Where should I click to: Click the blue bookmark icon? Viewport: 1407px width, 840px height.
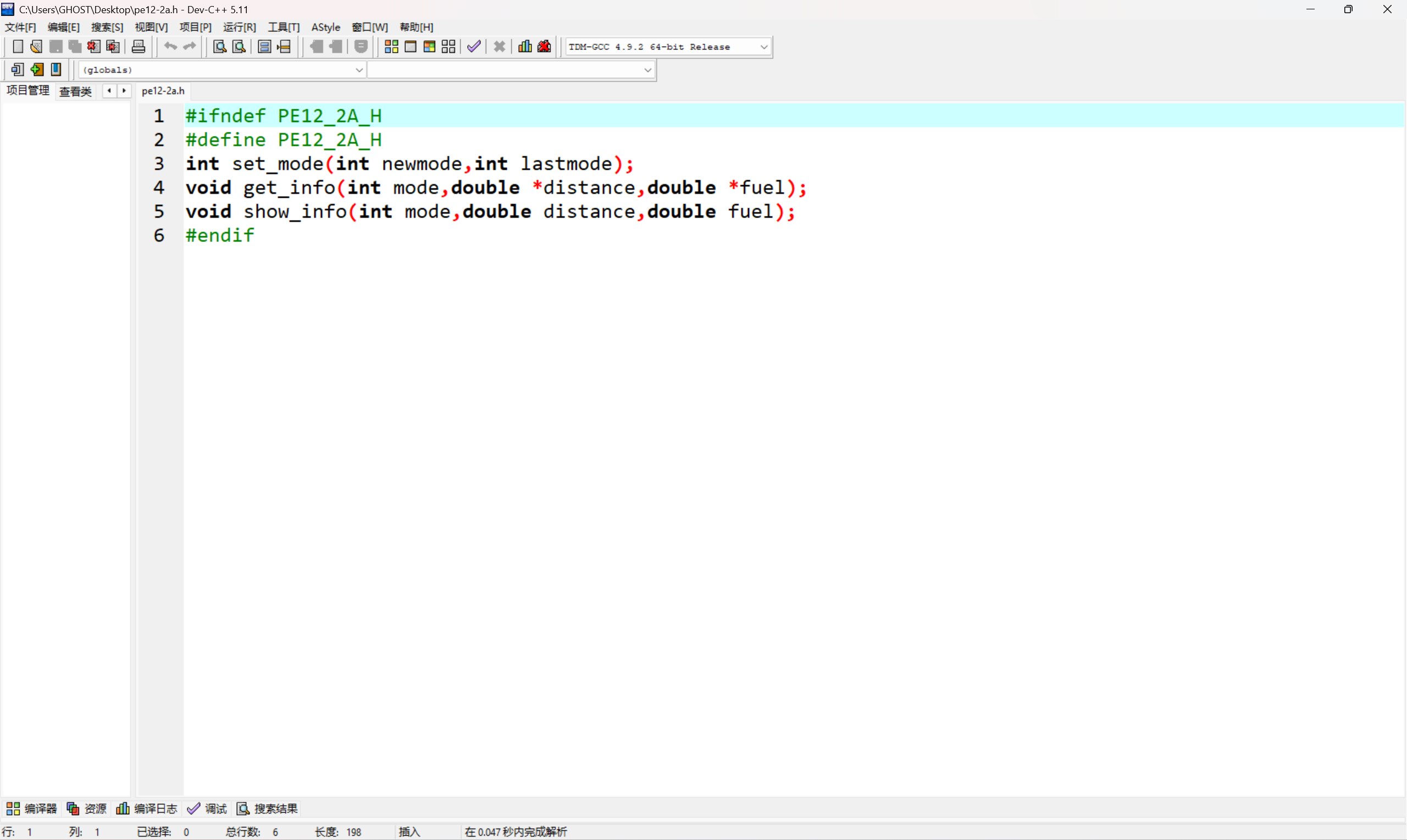pyautogui.click(x=56, y=69)
